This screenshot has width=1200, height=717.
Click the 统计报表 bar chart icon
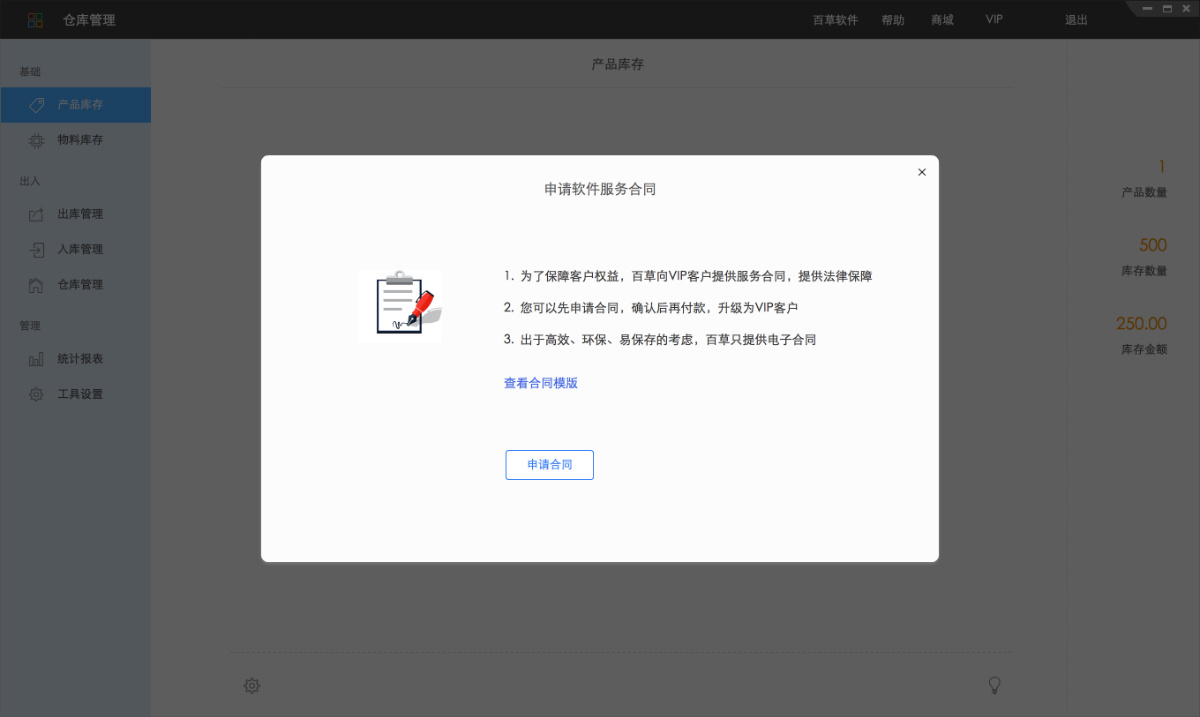36,359
